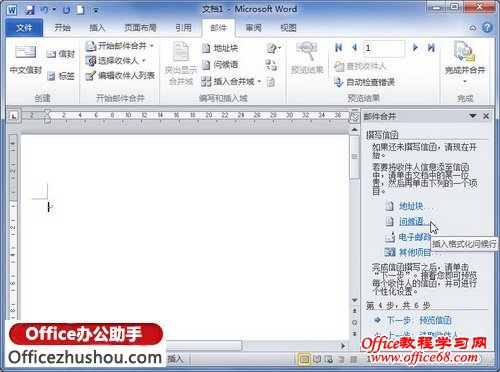Switch to Print Layout view icon
Viewport: 500px width, 372px height.
pos(304,359)
